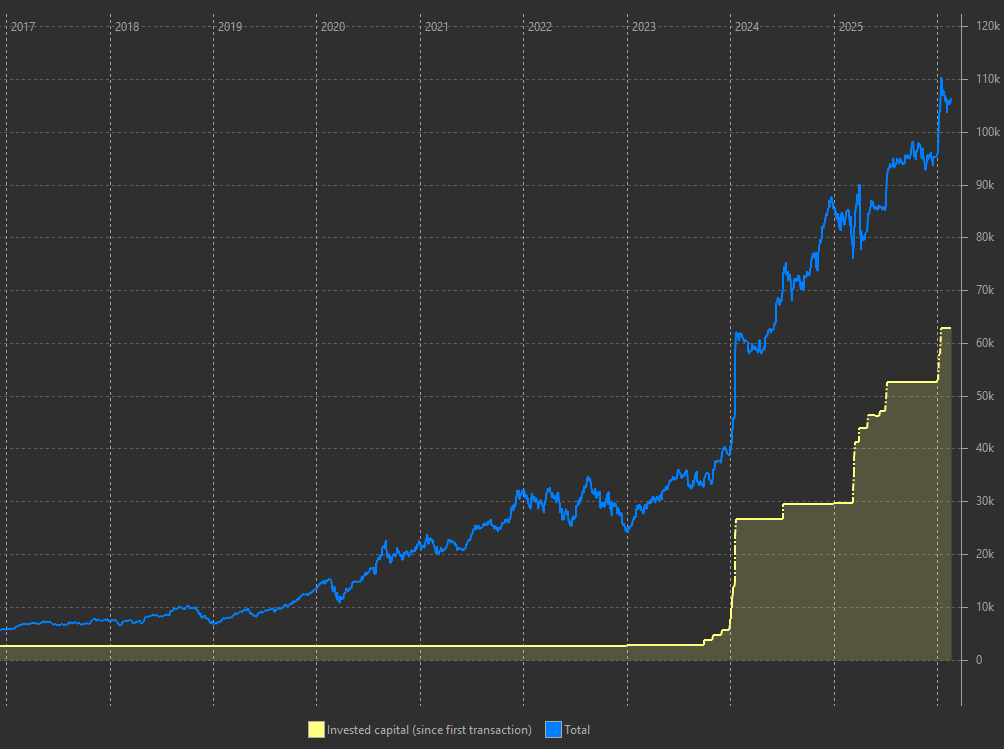Viewport: 1004px width, 749px height.
Task: Click the 10k axis value
Action: 985,607
